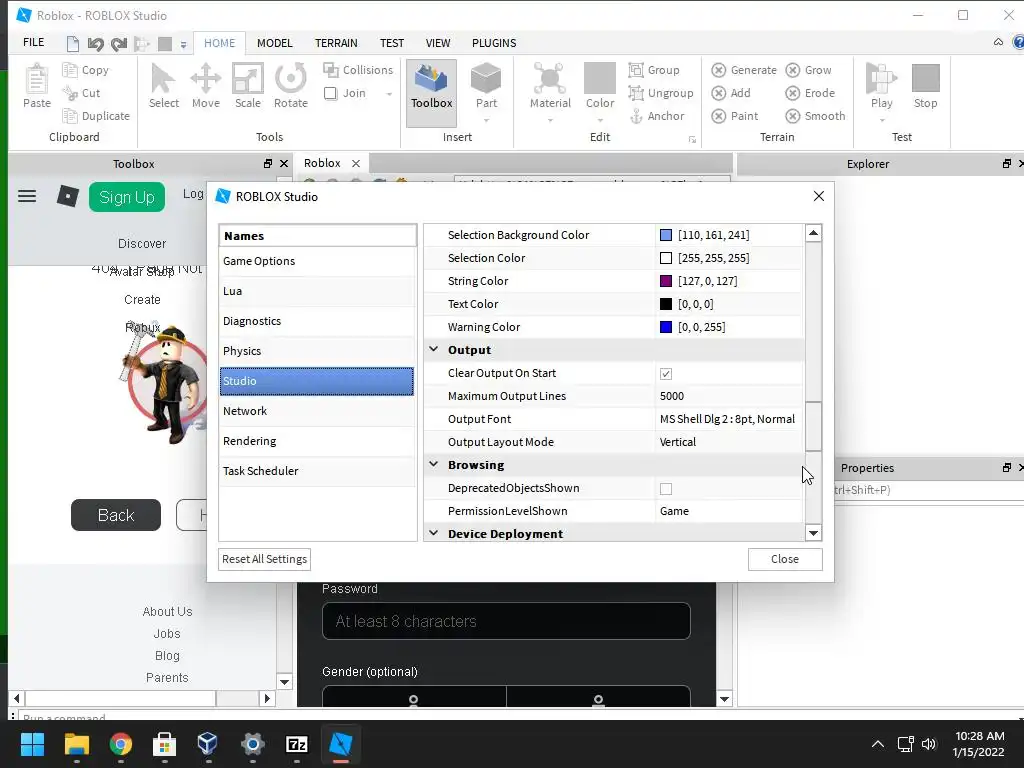Open the Output Layout Mode Vertical dropdown
1024x768 pixels.
pyautogui.click(x=729, y=442)
